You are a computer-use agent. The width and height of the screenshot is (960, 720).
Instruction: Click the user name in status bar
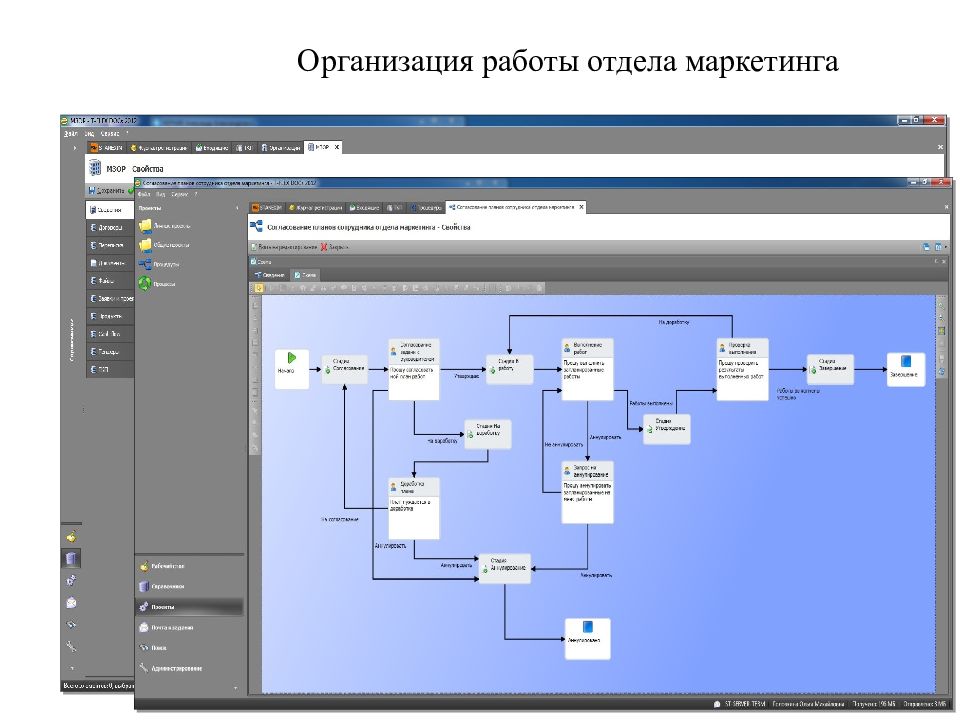coord(808,704)
